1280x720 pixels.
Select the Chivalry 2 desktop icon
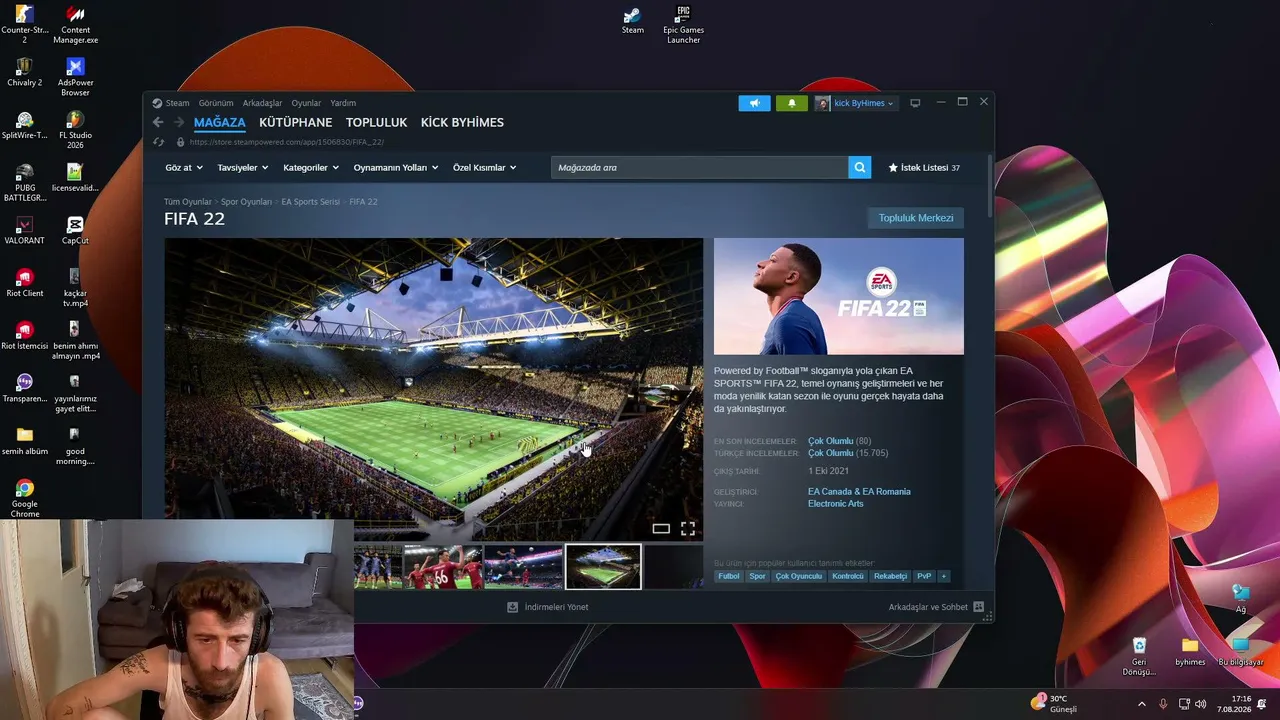(25, 72)
